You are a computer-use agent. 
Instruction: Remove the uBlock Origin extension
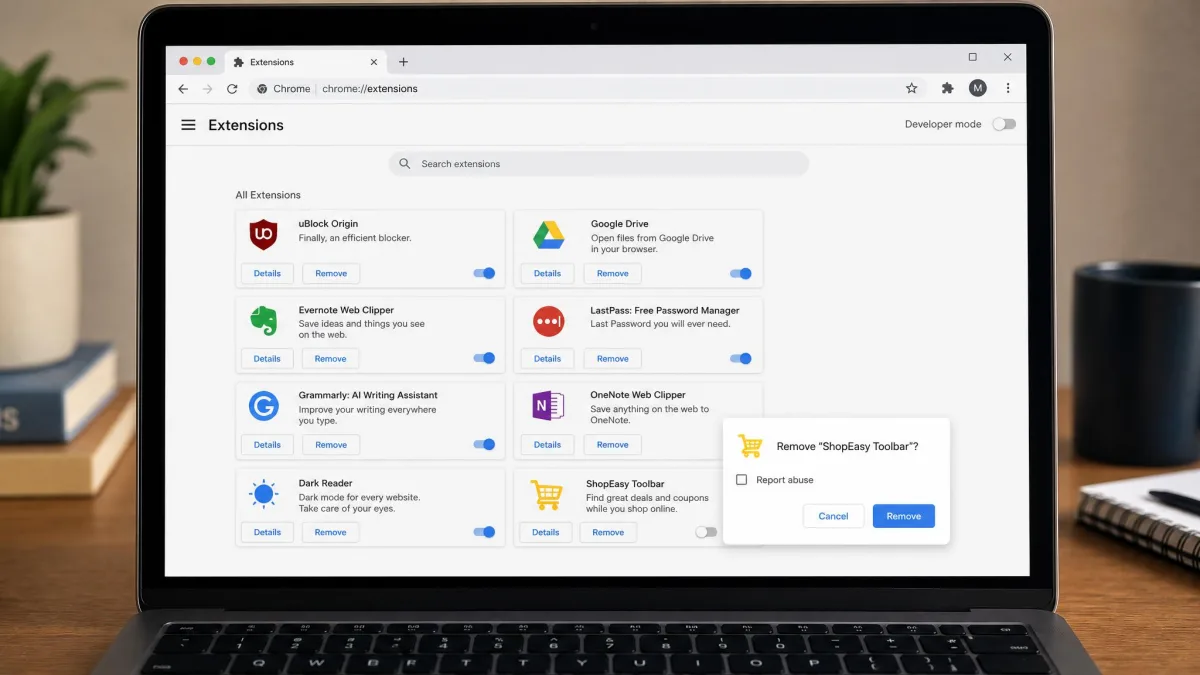pos(331,273)
